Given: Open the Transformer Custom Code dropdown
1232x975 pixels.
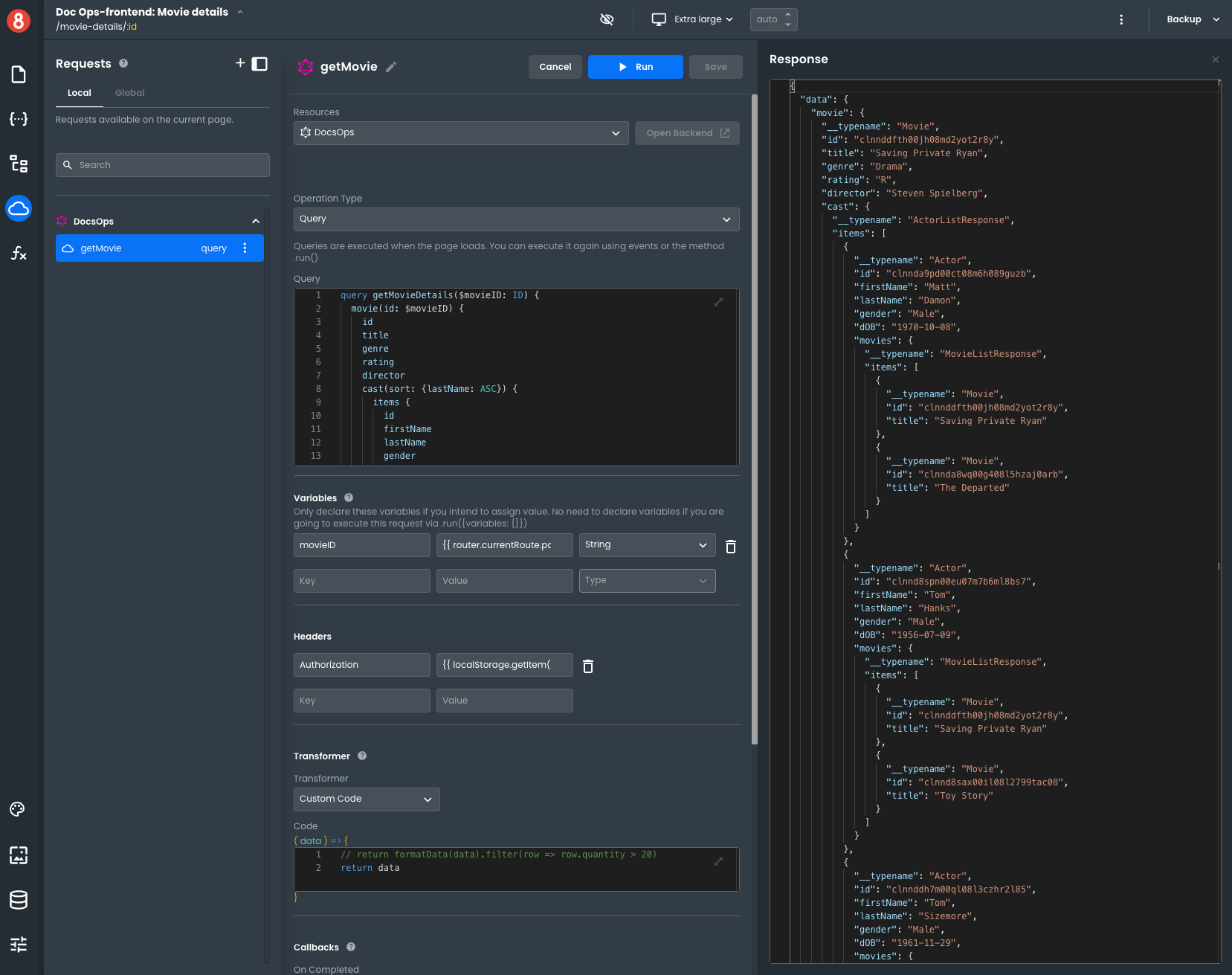Looking at the screenshot, I should (x=366, y=799).
